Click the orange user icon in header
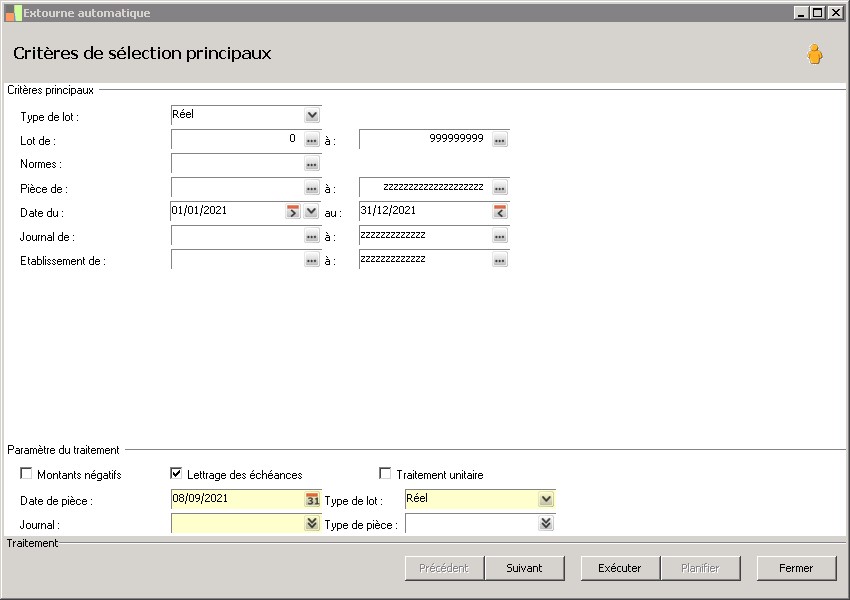The width and height of the screenshot is (850, 600). tap(815, 55)
